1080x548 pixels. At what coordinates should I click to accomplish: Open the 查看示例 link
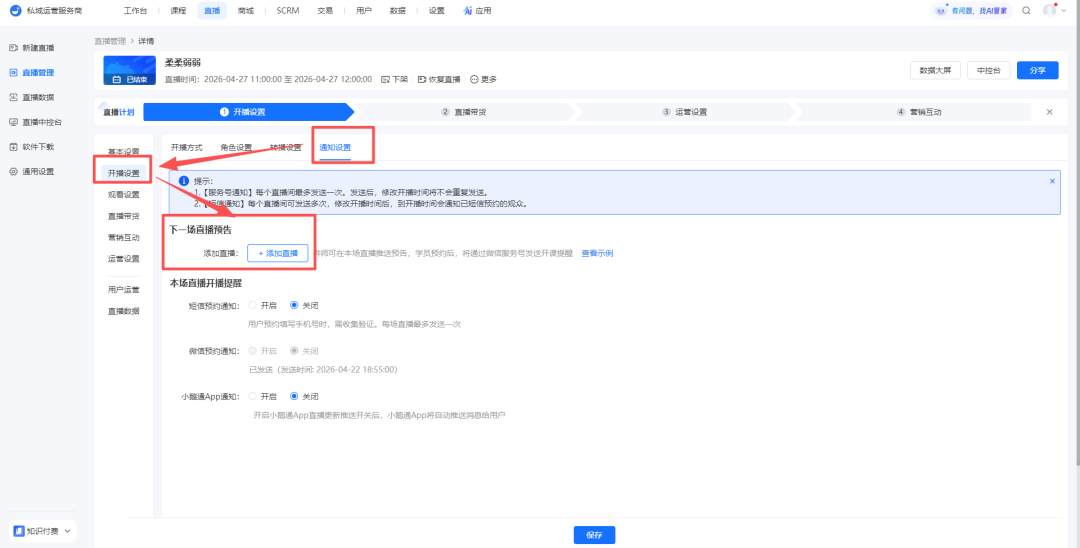click(597, 253)
